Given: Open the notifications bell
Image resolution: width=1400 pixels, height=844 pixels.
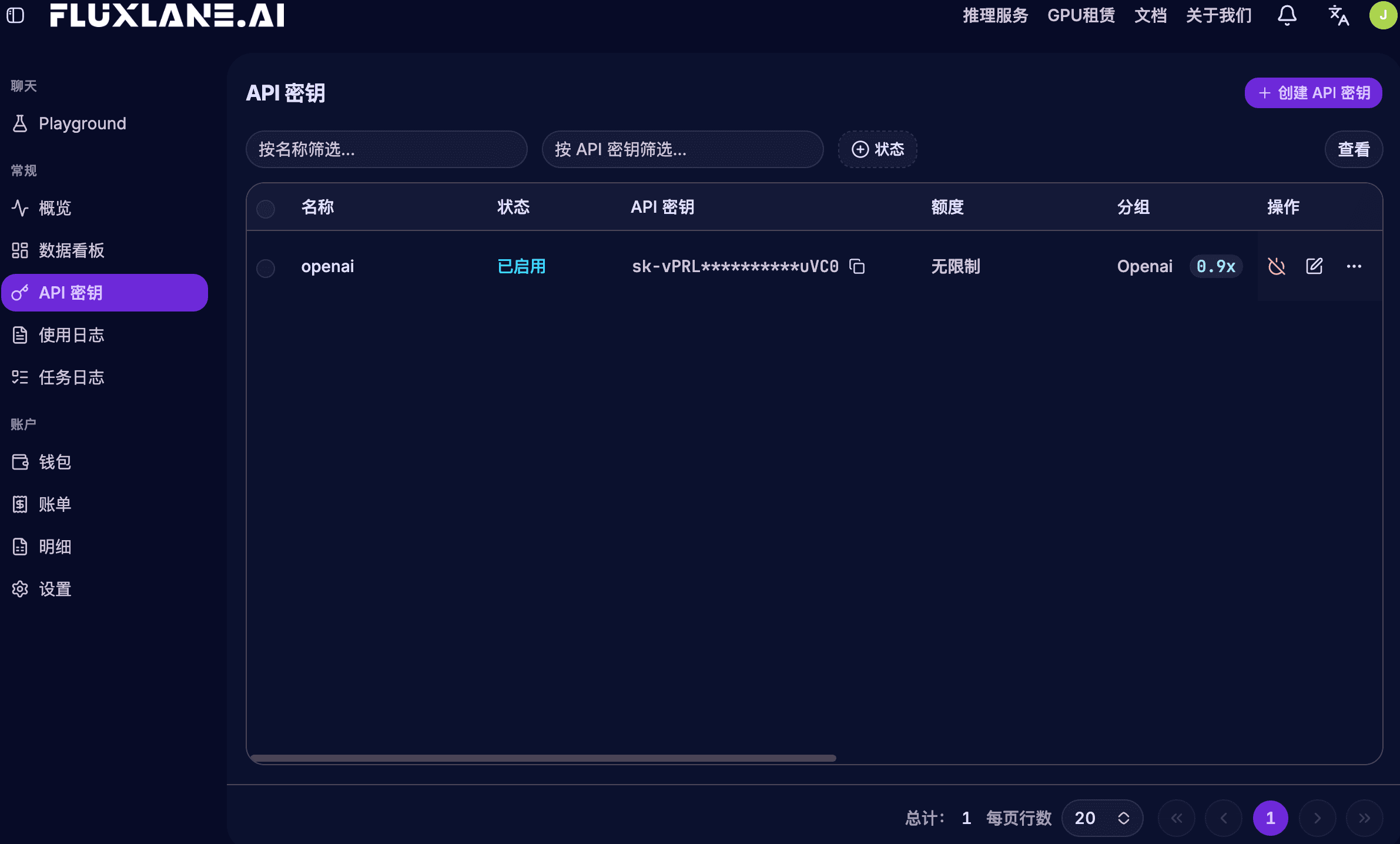Looking at the screenshot, I should [x=1287, y=15].
